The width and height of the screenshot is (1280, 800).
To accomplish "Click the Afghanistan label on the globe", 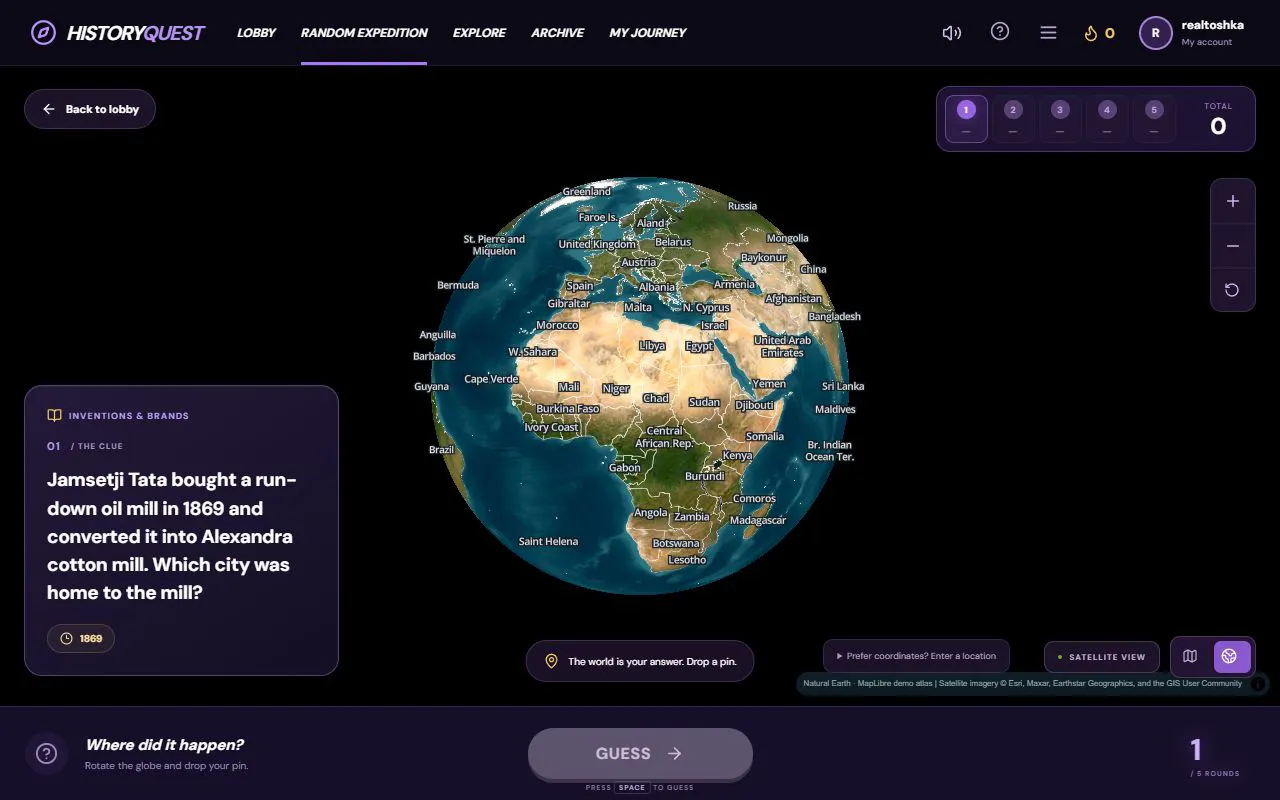I will [793, 298].
